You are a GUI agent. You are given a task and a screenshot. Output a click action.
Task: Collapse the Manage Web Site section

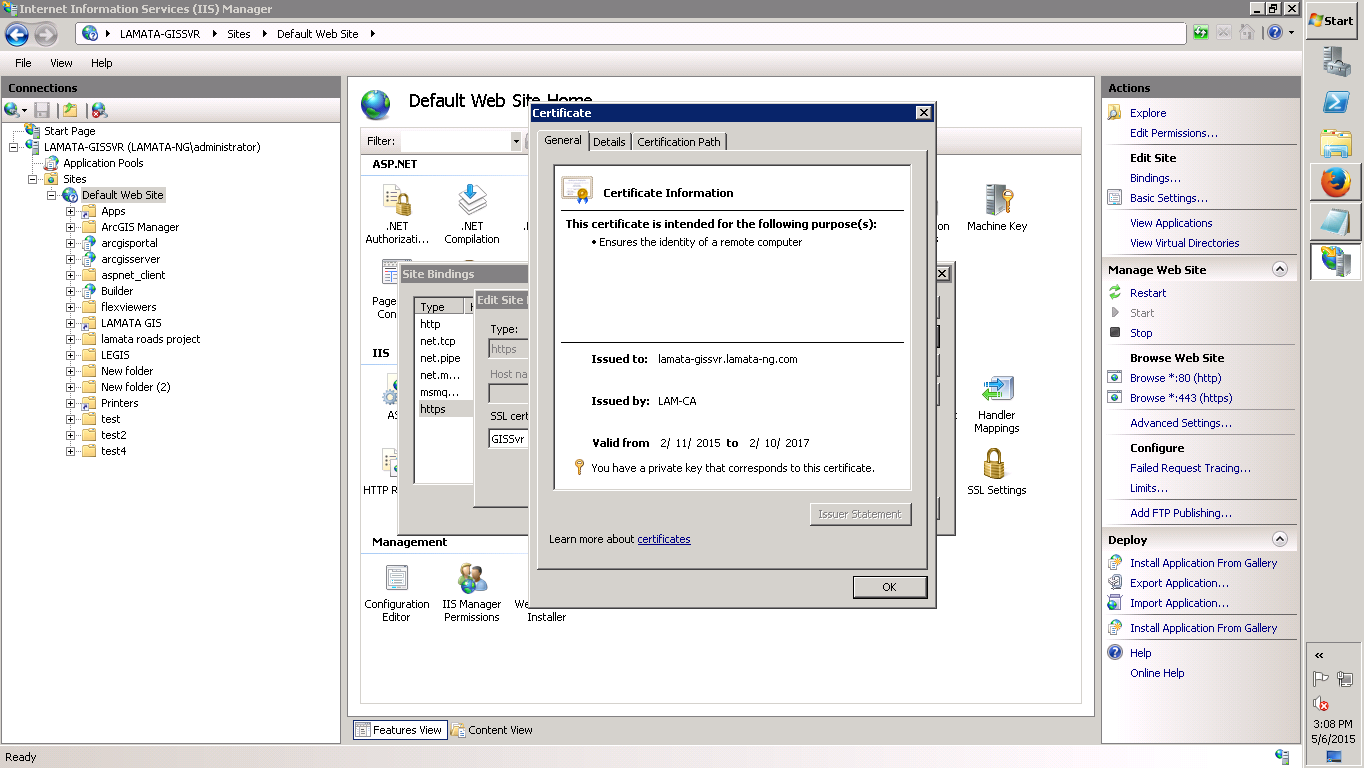[1279, 270]
